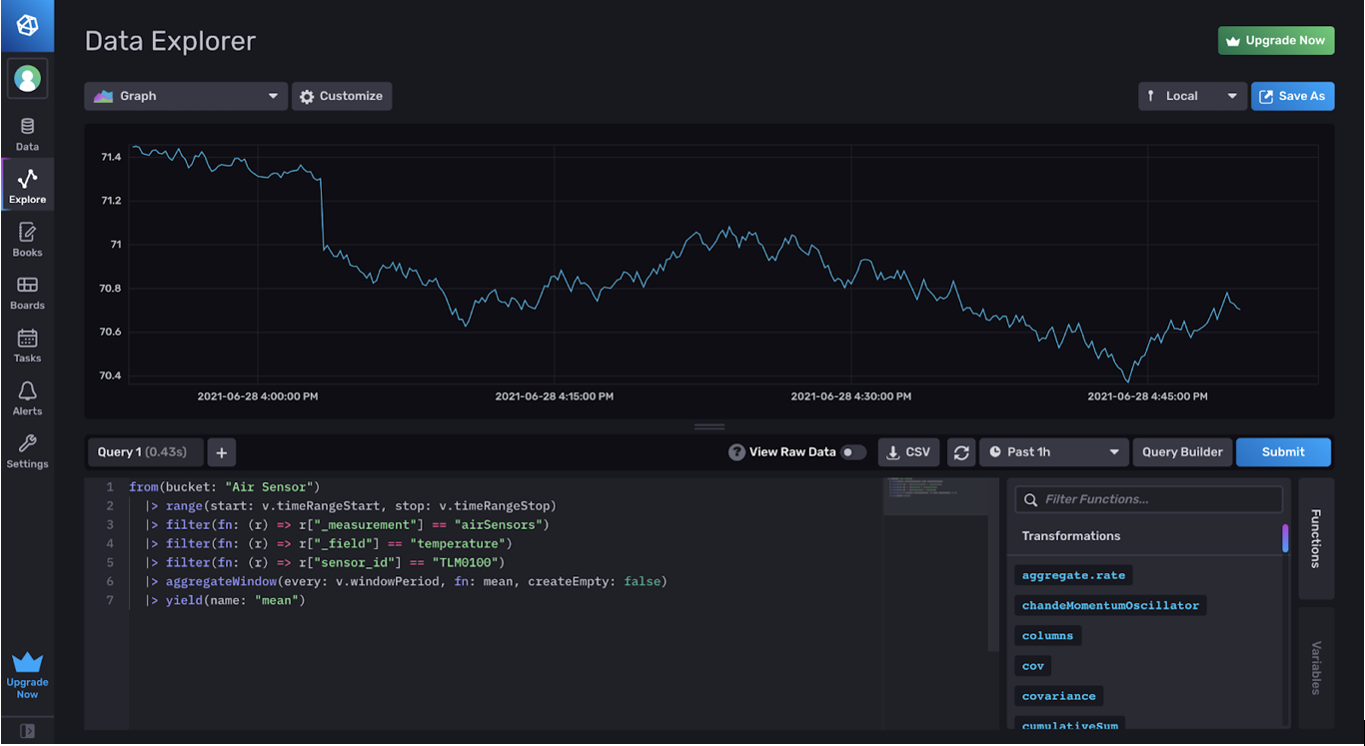This screenshot has width=1365, height=746.
Task: Click the 71.4 y-axis label
Action: coord(111,157)
